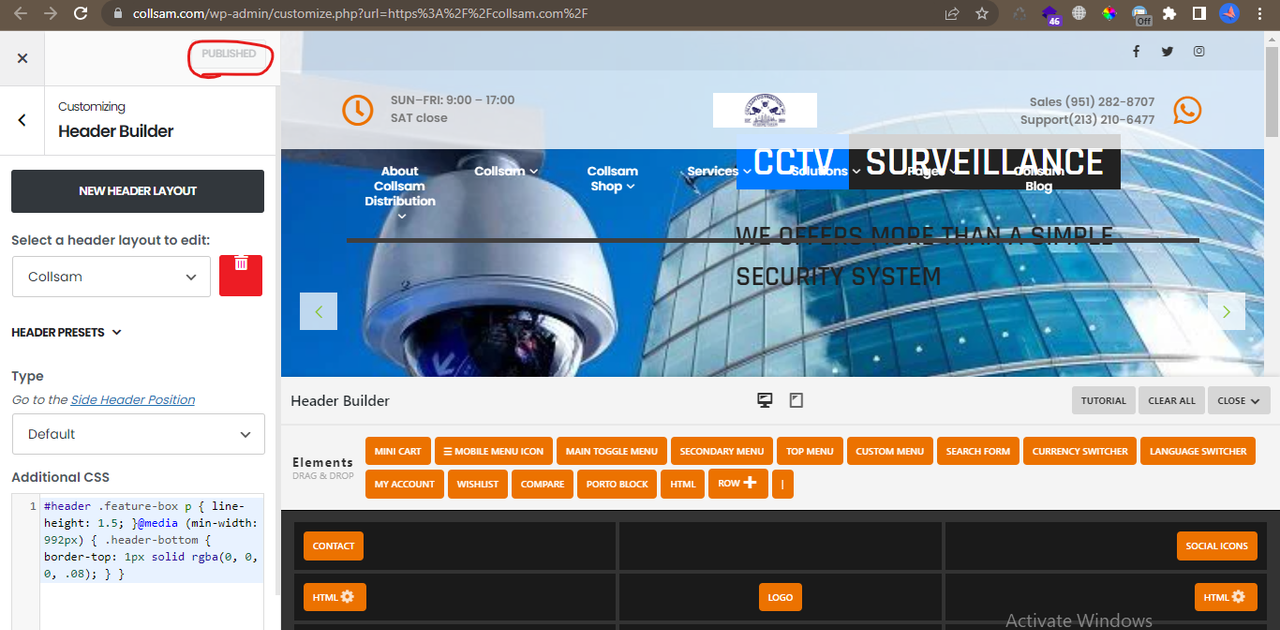The width and height of the screenshot is (1280, 630).
Task: Switch to mobile header view
Action: point(796,400)
